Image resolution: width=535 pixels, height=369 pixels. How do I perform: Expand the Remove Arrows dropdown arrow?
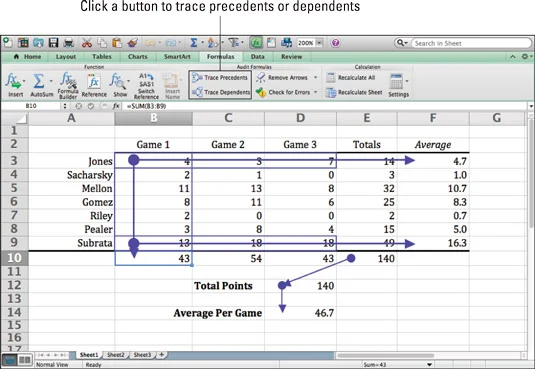point(315,77)
